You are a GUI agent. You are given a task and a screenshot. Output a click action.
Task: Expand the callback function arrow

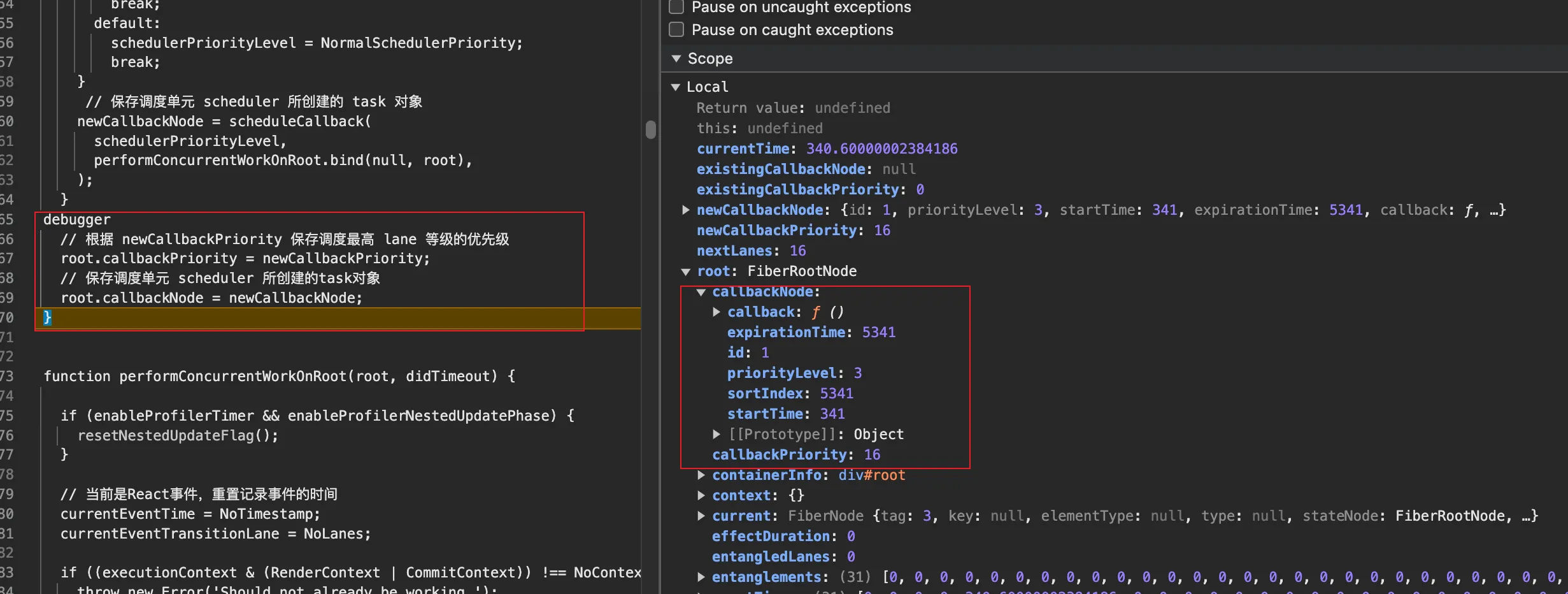[716, 312]
